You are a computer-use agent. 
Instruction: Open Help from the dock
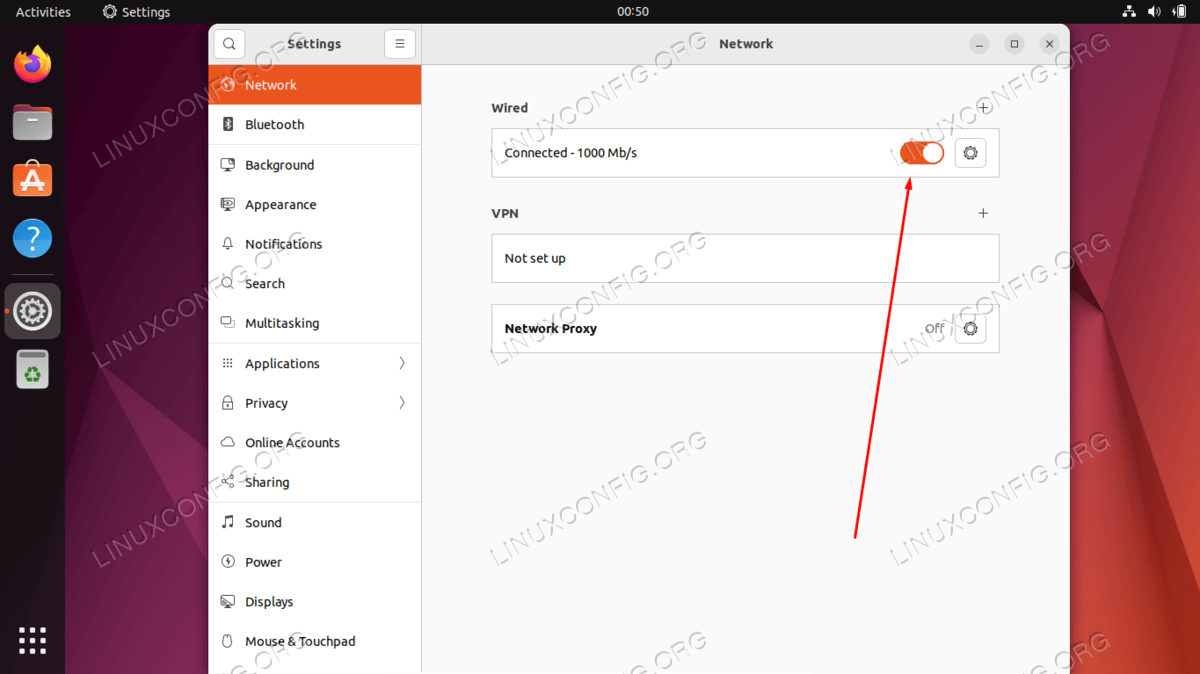(33, 239)
